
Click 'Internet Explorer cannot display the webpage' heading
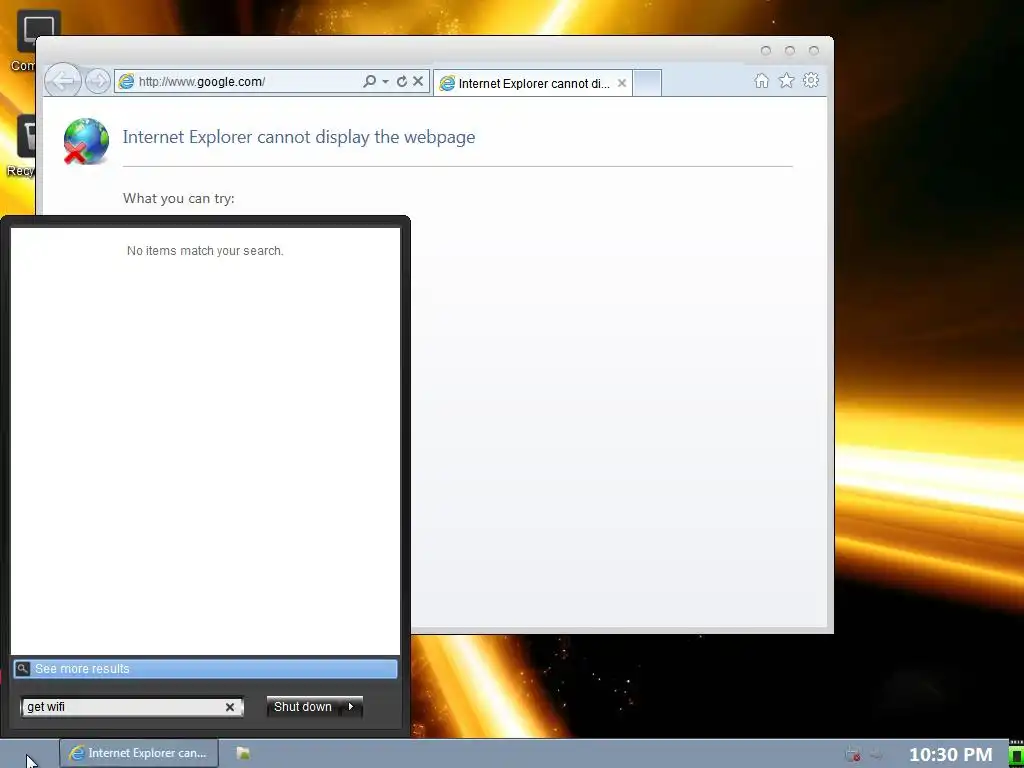click(x=299, y=137)
